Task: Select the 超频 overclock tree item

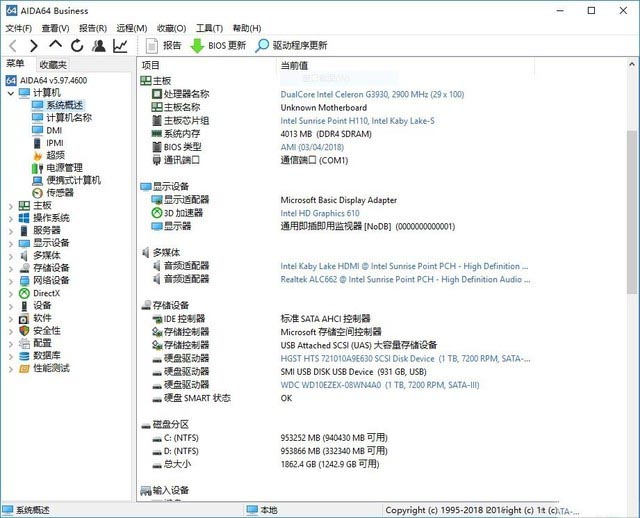Action: [55, 155]
